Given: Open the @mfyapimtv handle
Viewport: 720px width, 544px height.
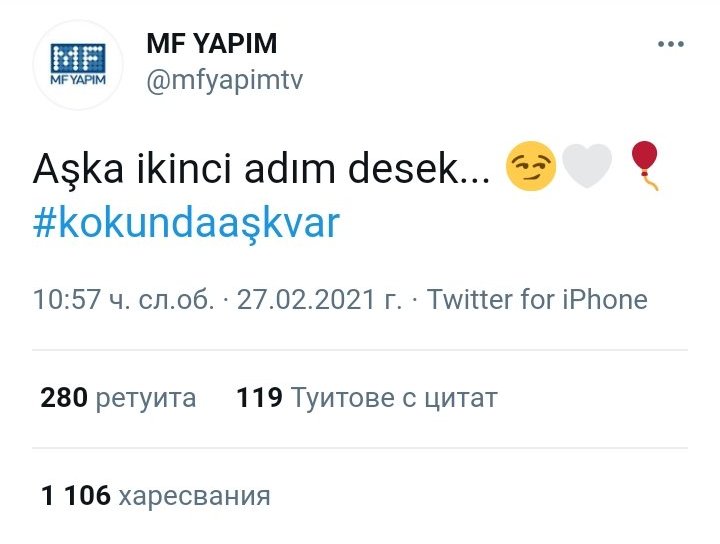Looking at the screenshot, I should pos(224,81).
